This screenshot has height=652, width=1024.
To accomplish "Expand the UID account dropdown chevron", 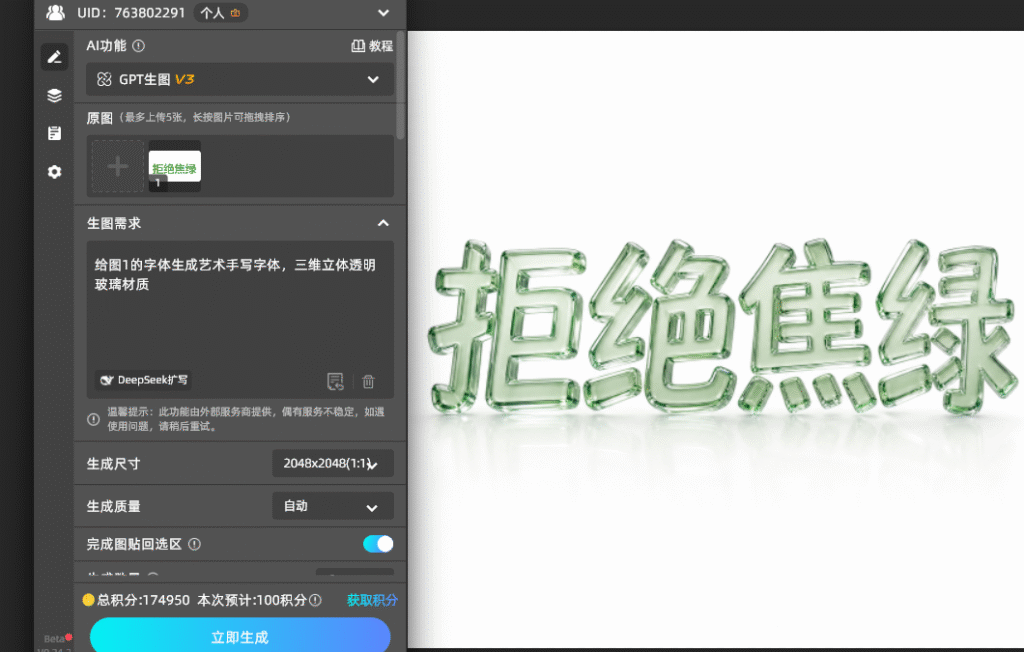I will coord(383,12).
